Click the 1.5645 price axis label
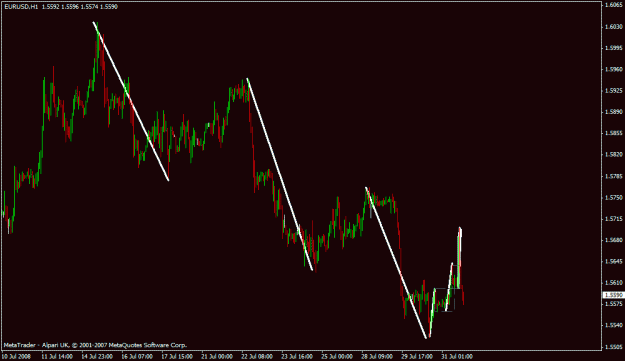The image size is (625, 361). [x=613, y=261]
